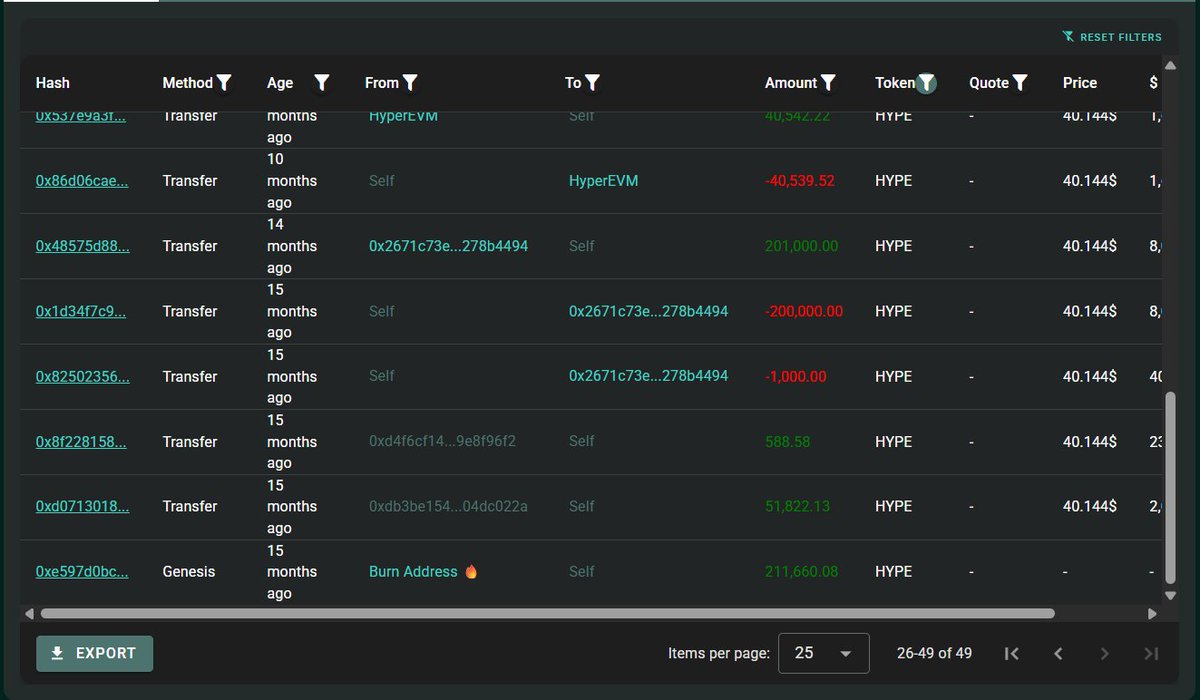Click amount 588.58
1200x700 pixels.
point(788,441)
